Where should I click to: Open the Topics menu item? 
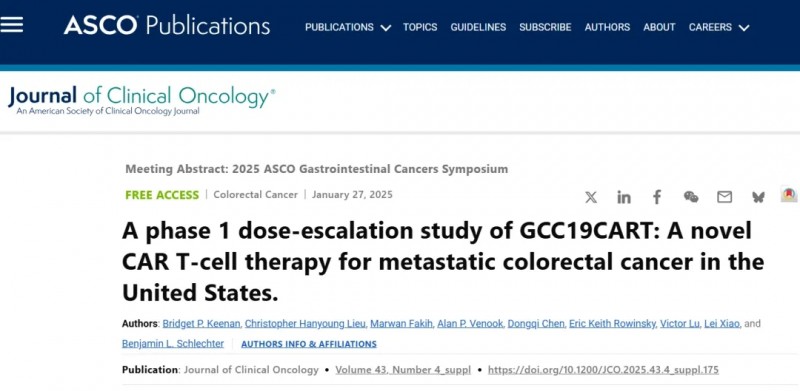(420, 28)
